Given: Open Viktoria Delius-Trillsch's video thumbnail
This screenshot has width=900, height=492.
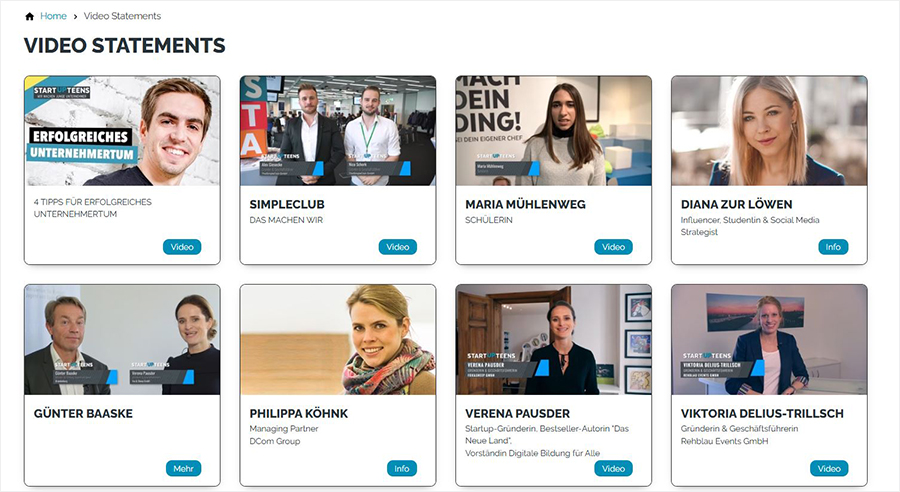Looking at the screenshot, I should point(770,340).
